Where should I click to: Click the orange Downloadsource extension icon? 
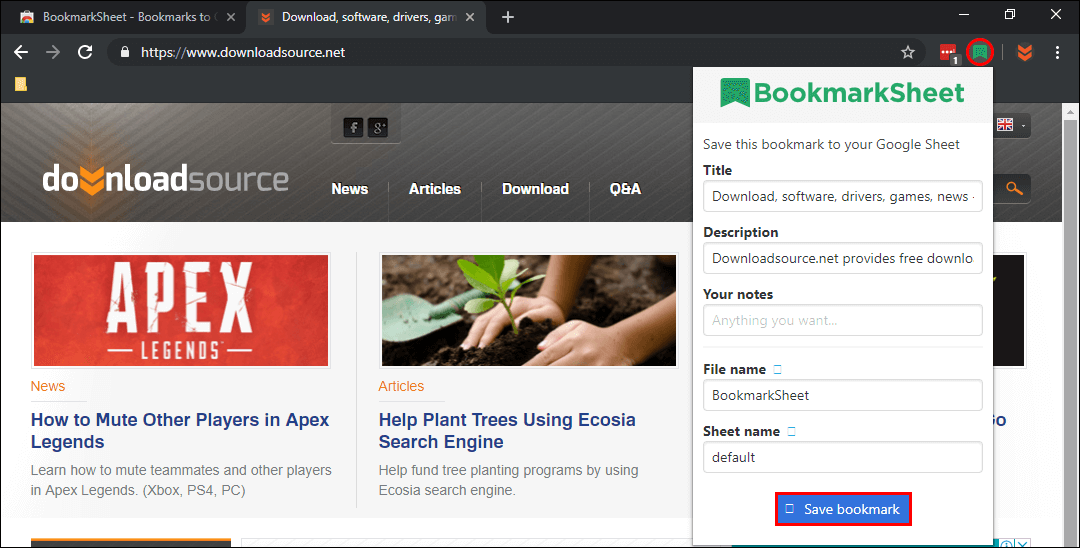click(x=1025, y=52)
